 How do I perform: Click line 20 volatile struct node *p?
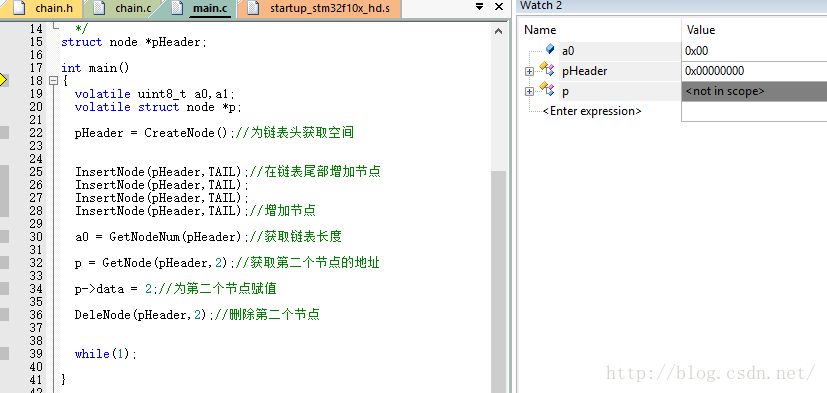[x=158, y=107]
